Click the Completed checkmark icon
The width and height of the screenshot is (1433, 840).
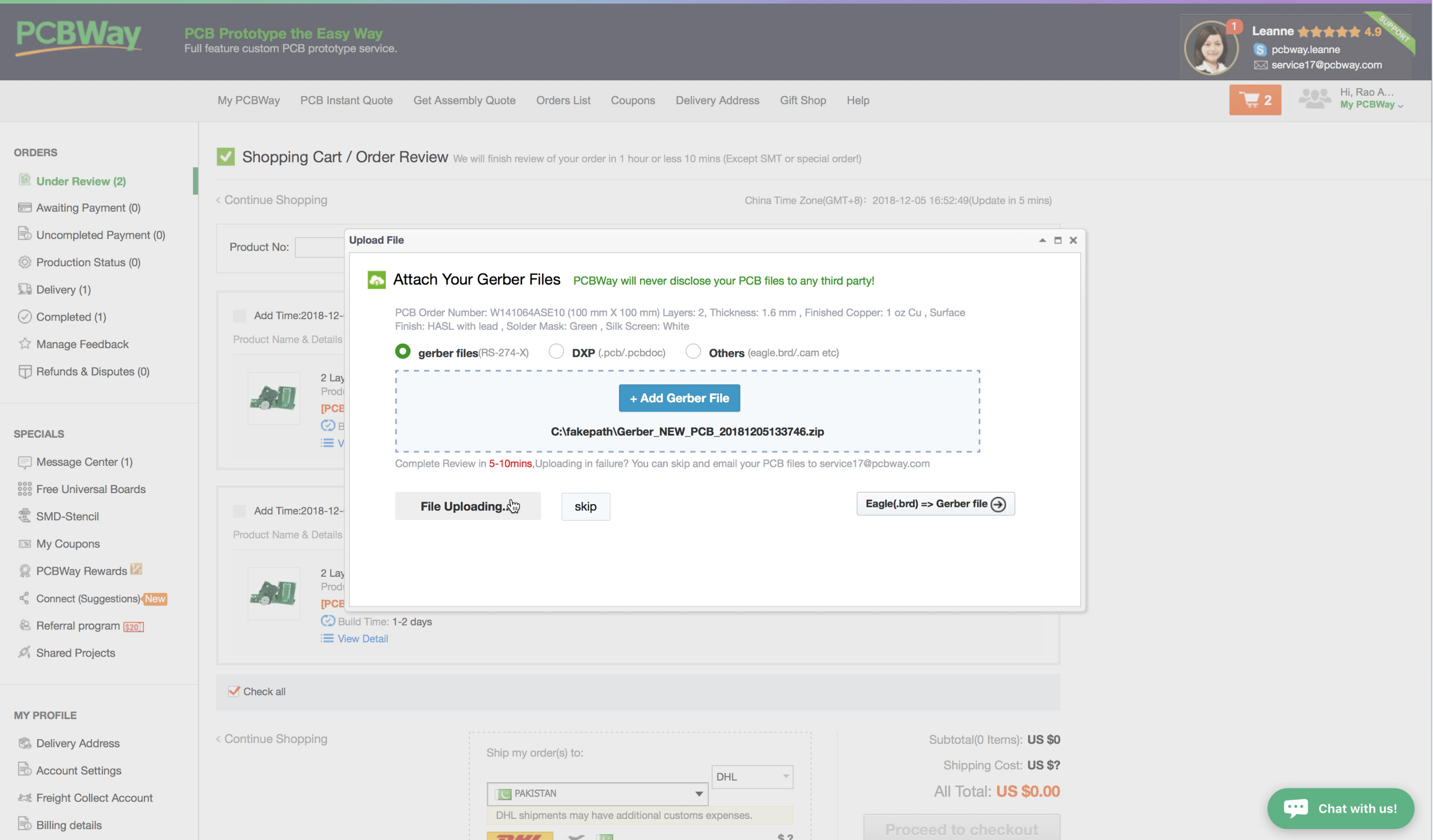pyautogui.click(x=24, y=317)
